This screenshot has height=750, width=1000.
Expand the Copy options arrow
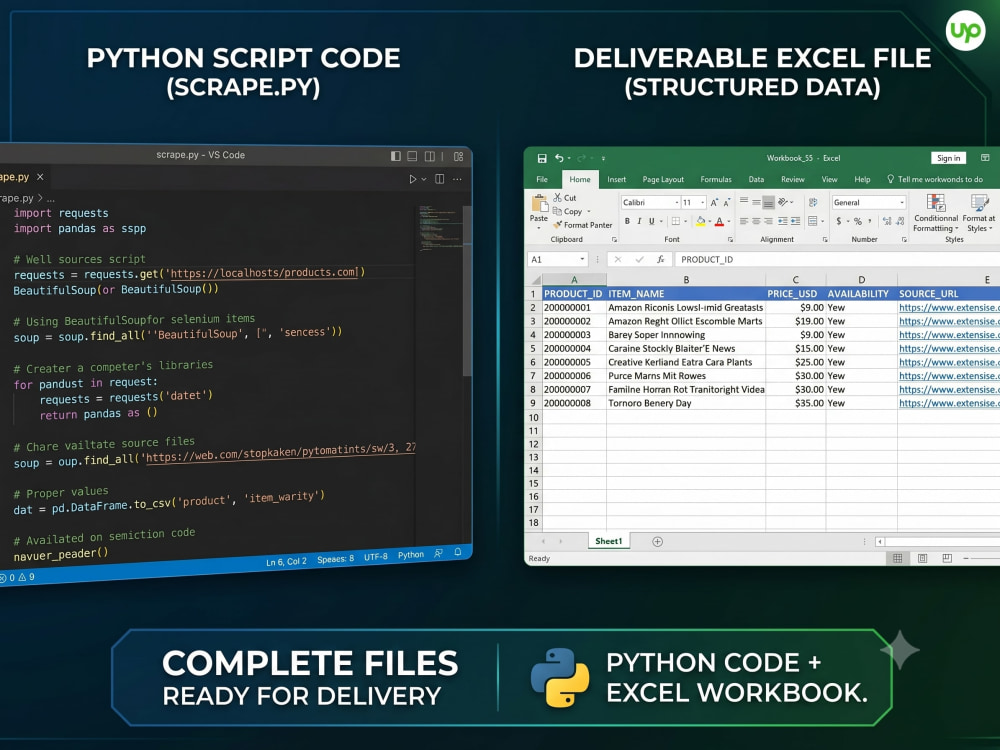tap(589, 212)
